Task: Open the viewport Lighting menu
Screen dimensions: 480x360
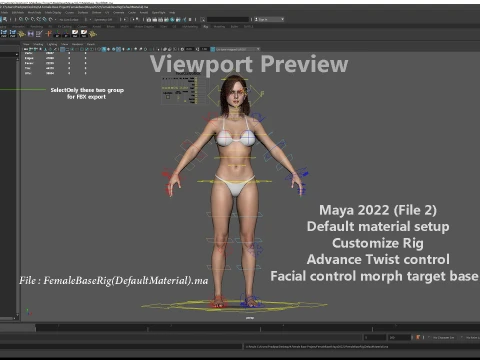Action: click(x=52, y=44)
